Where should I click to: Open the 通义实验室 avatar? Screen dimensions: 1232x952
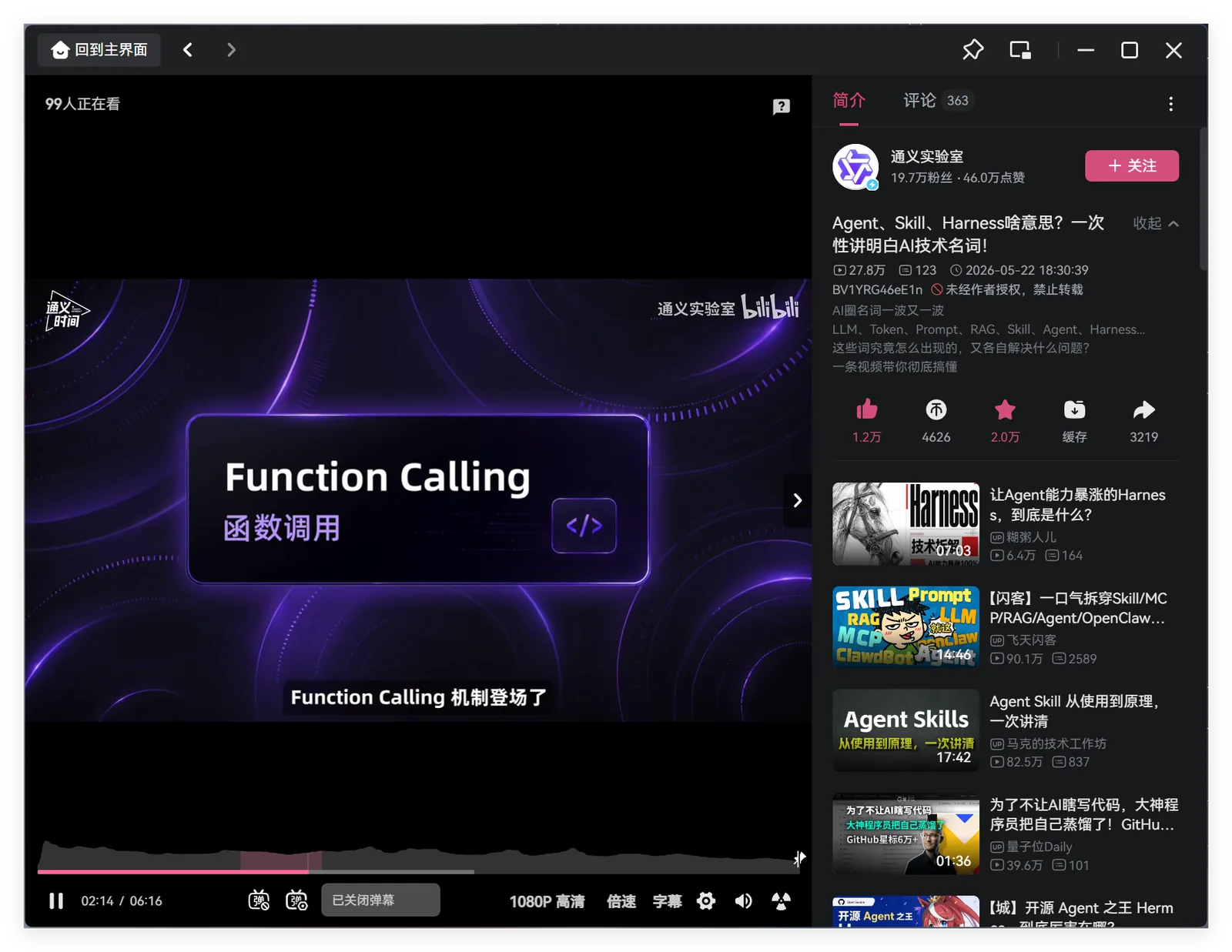point(855,166)
